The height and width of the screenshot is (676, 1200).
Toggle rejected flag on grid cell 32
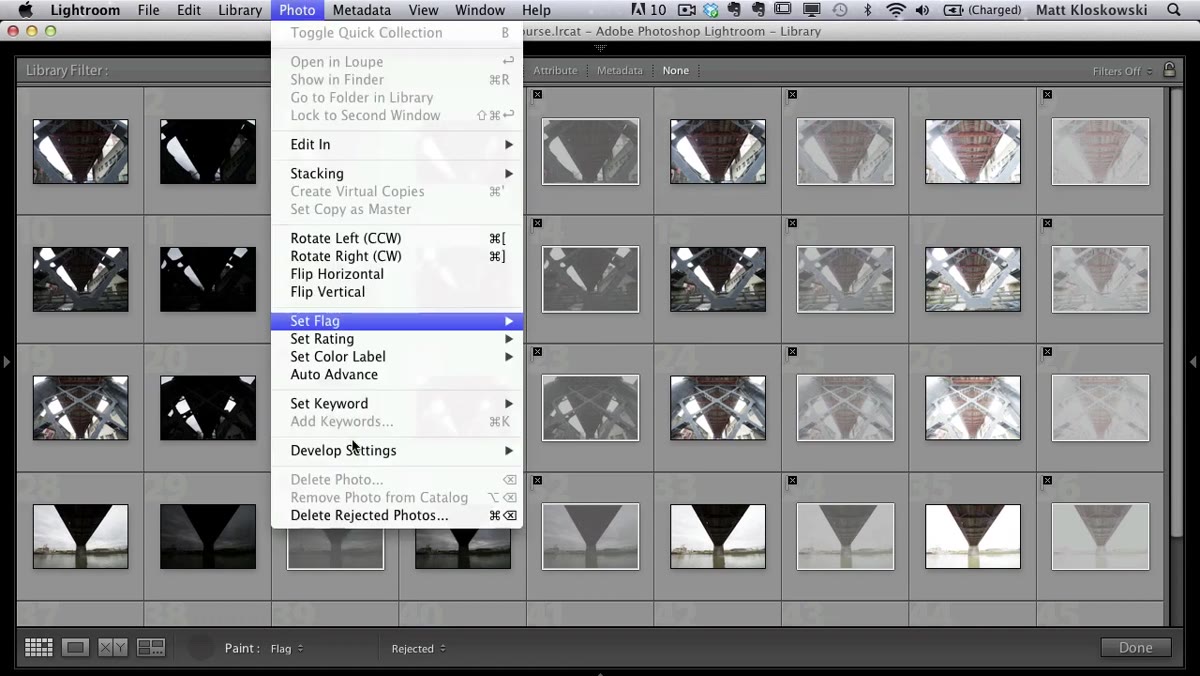[537, 480]
